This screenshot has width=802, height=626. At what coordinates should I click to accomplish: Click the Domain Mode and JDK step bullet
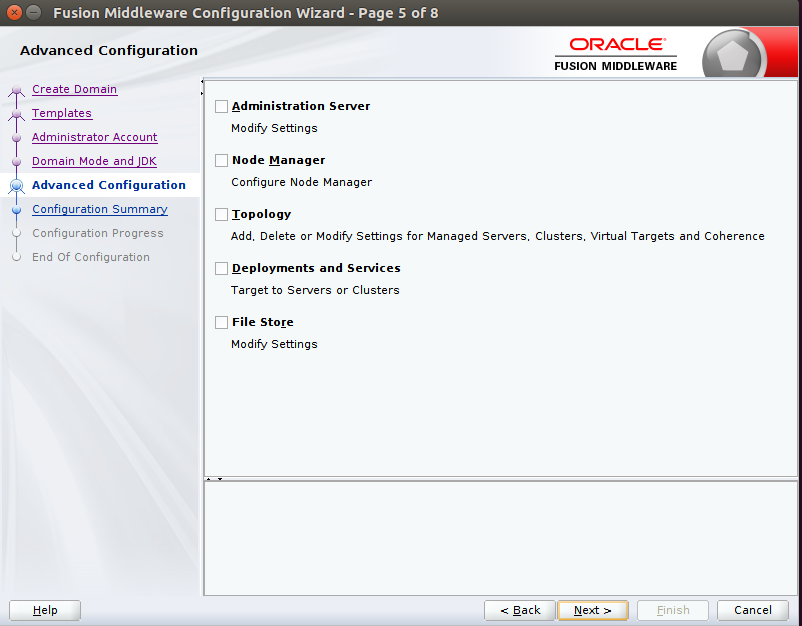point(16,162)
